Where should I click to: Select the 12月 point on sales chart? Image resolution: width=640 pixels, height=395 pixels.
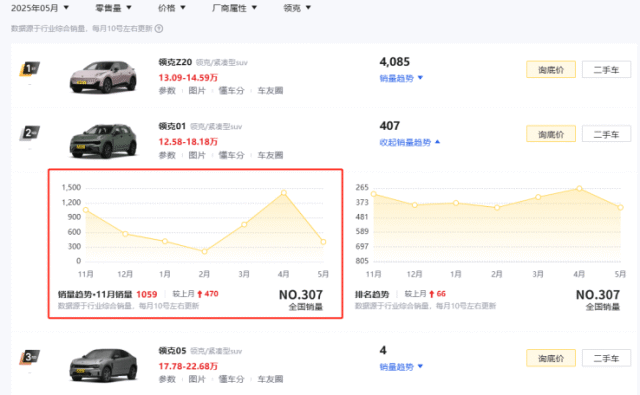[125, 234]
